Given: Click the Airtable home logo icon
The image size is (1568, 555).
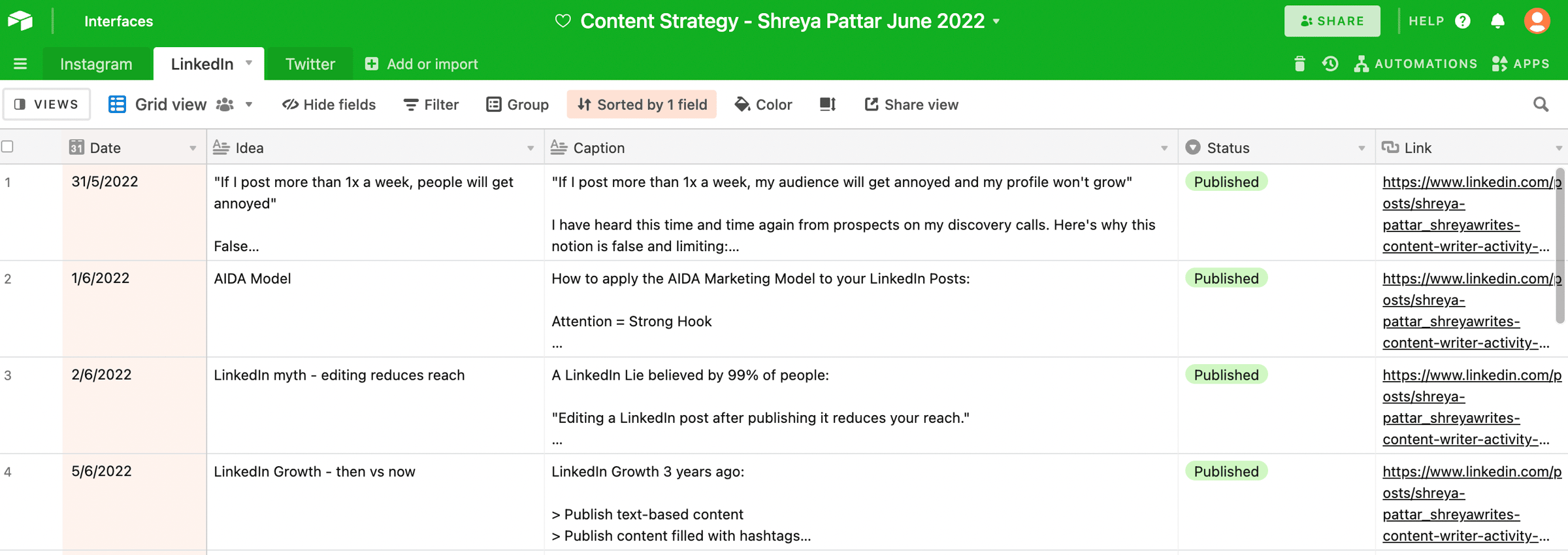Looking at the screenshot, I should (x=20, y=21).
